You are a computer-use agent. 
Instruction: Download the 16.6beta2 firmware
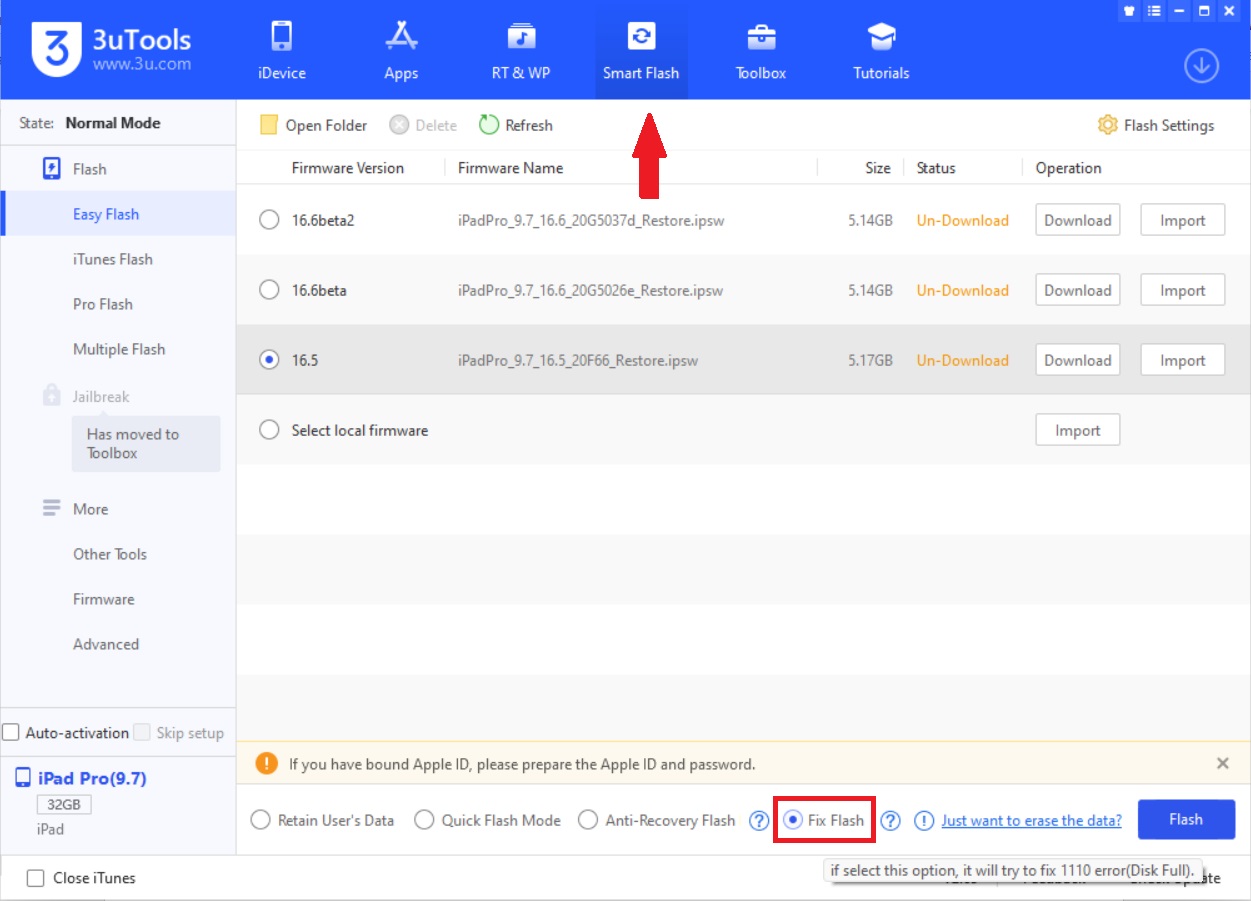tap(1078, 220)
